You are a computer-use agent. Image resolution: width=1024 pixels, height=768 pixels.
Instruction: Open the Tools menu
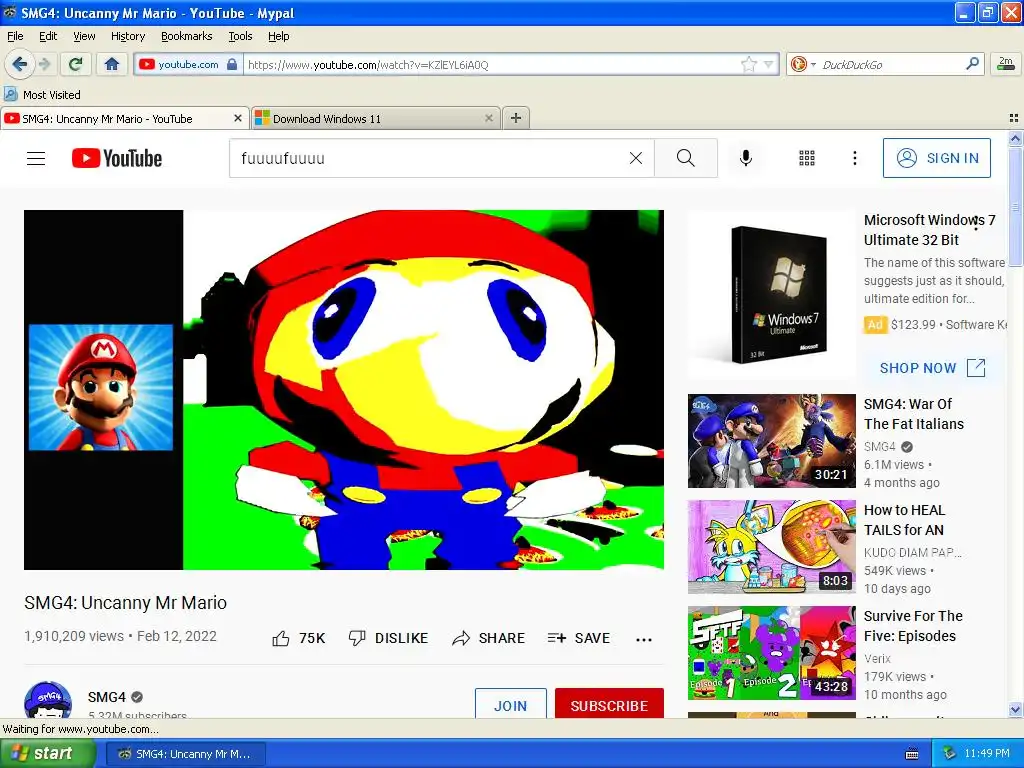click(240, 36)
